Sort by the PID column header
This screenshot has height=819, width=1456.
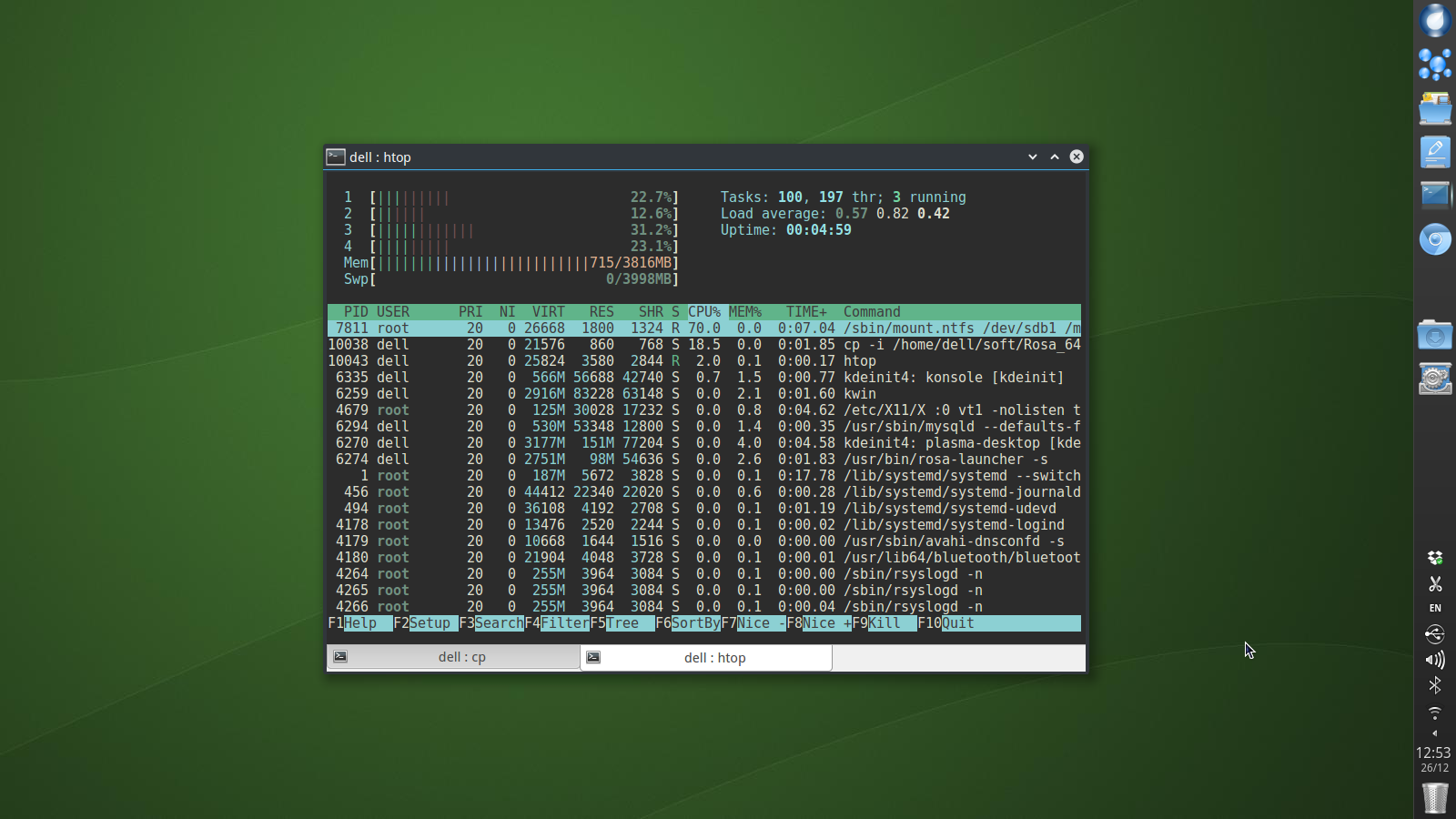[x=356, y=312]
